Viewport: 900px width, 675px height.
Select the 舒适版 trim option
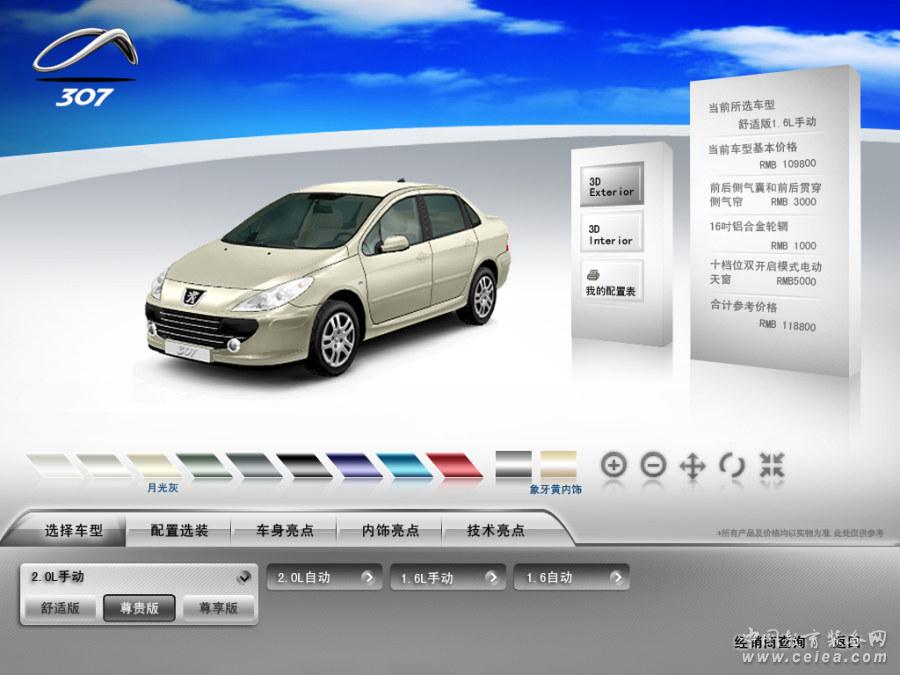(x=61, y=607)
